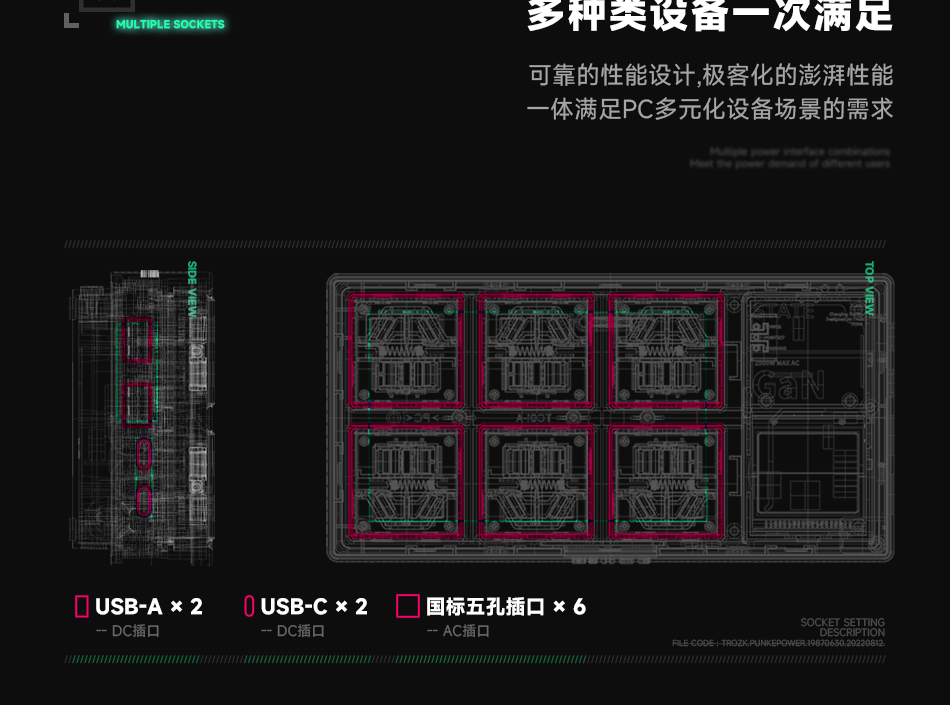Click the top-right AC socket outline
Screen dimensions: 950x705
click(x=665, y=350)
